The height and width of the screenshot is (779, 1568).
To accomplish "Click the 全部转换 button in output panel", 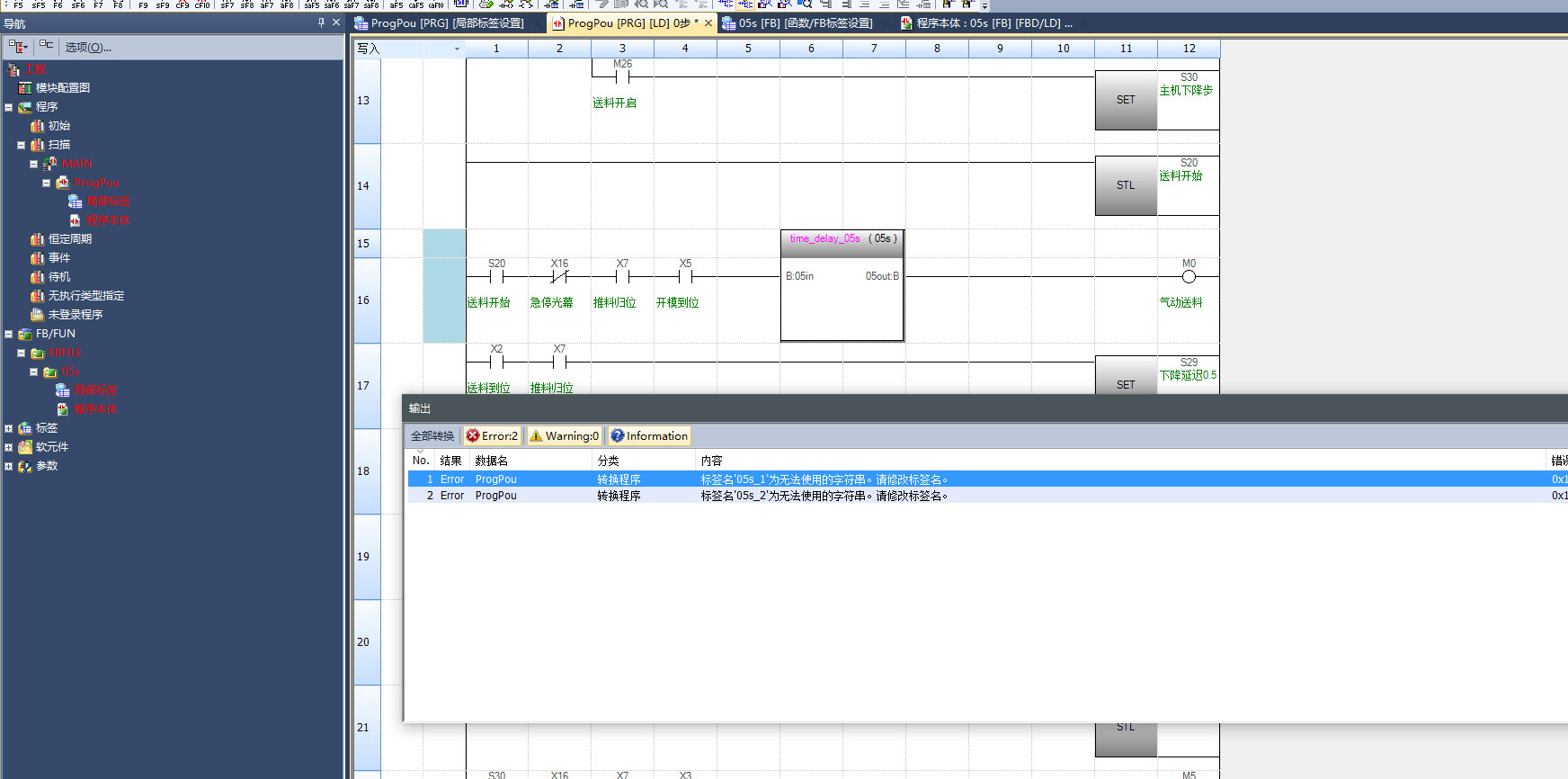I will click(432, 436).
